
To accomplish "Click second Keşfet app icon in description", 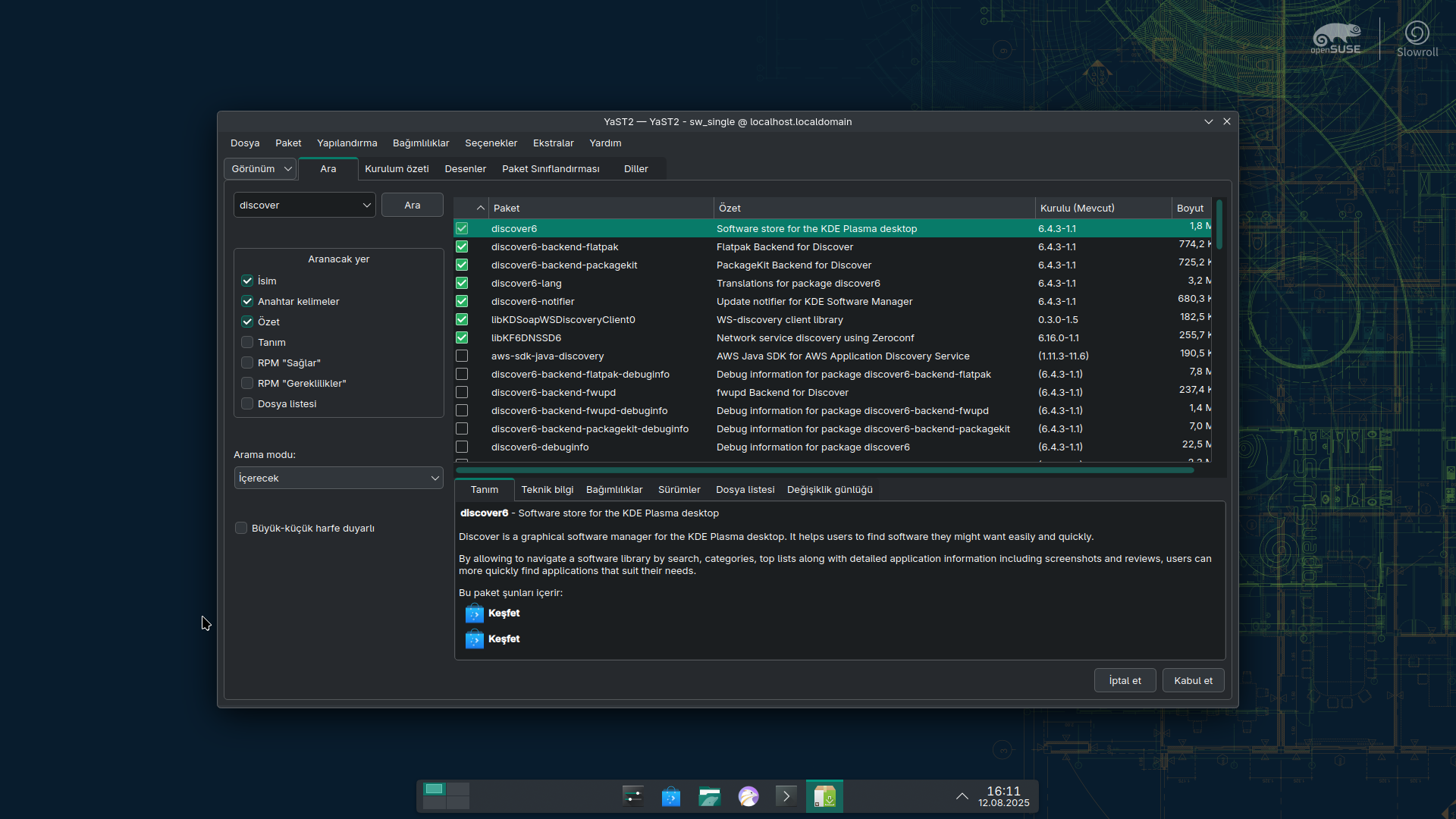I will (x=475, y=639).
